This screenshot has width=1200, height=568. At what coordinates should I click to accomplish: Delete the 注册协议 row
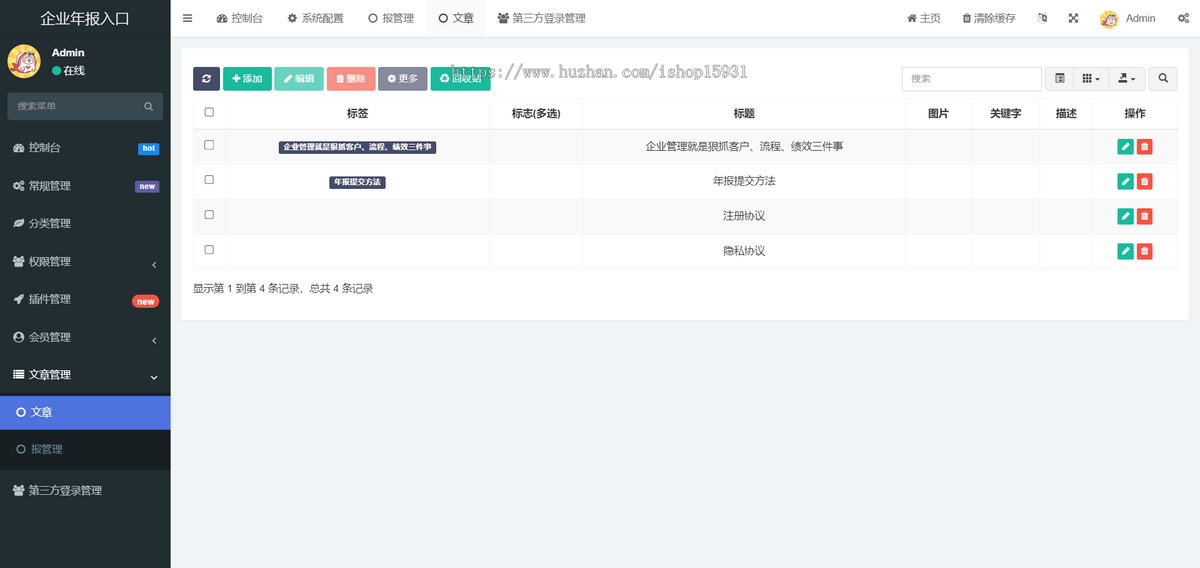coord(1144,216)
